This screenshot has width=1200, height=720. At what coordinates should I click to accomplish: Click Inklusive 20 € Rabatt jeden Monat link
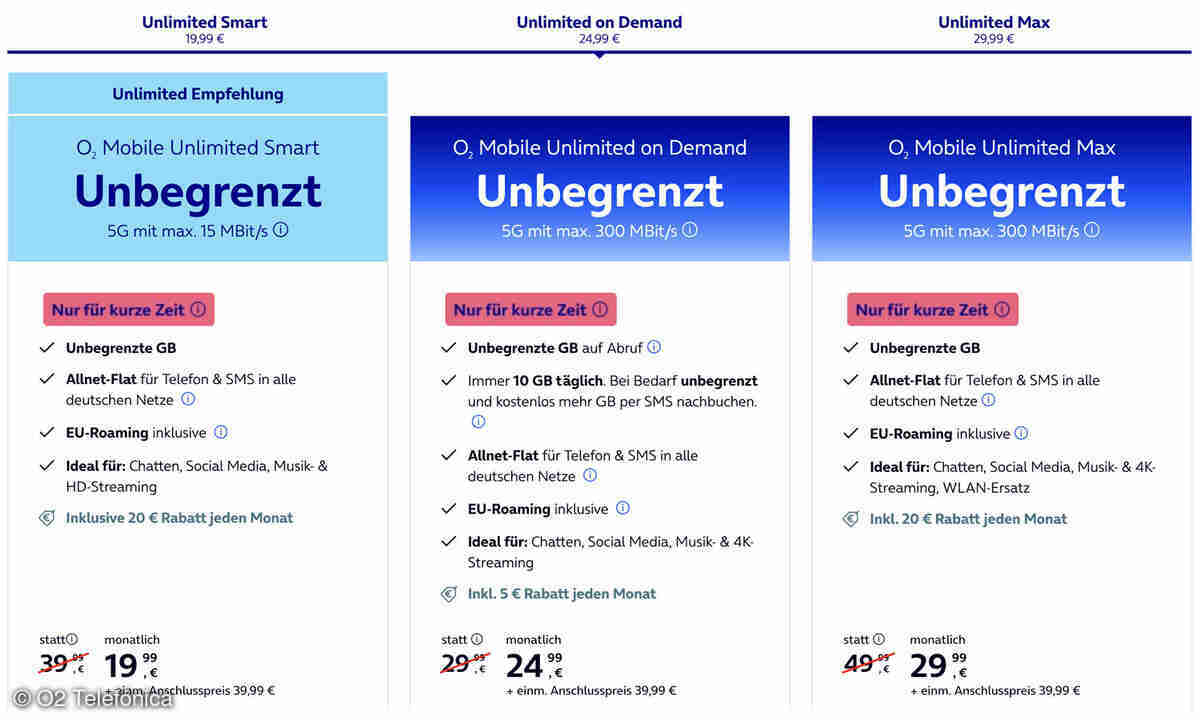[x=179, y=518]
